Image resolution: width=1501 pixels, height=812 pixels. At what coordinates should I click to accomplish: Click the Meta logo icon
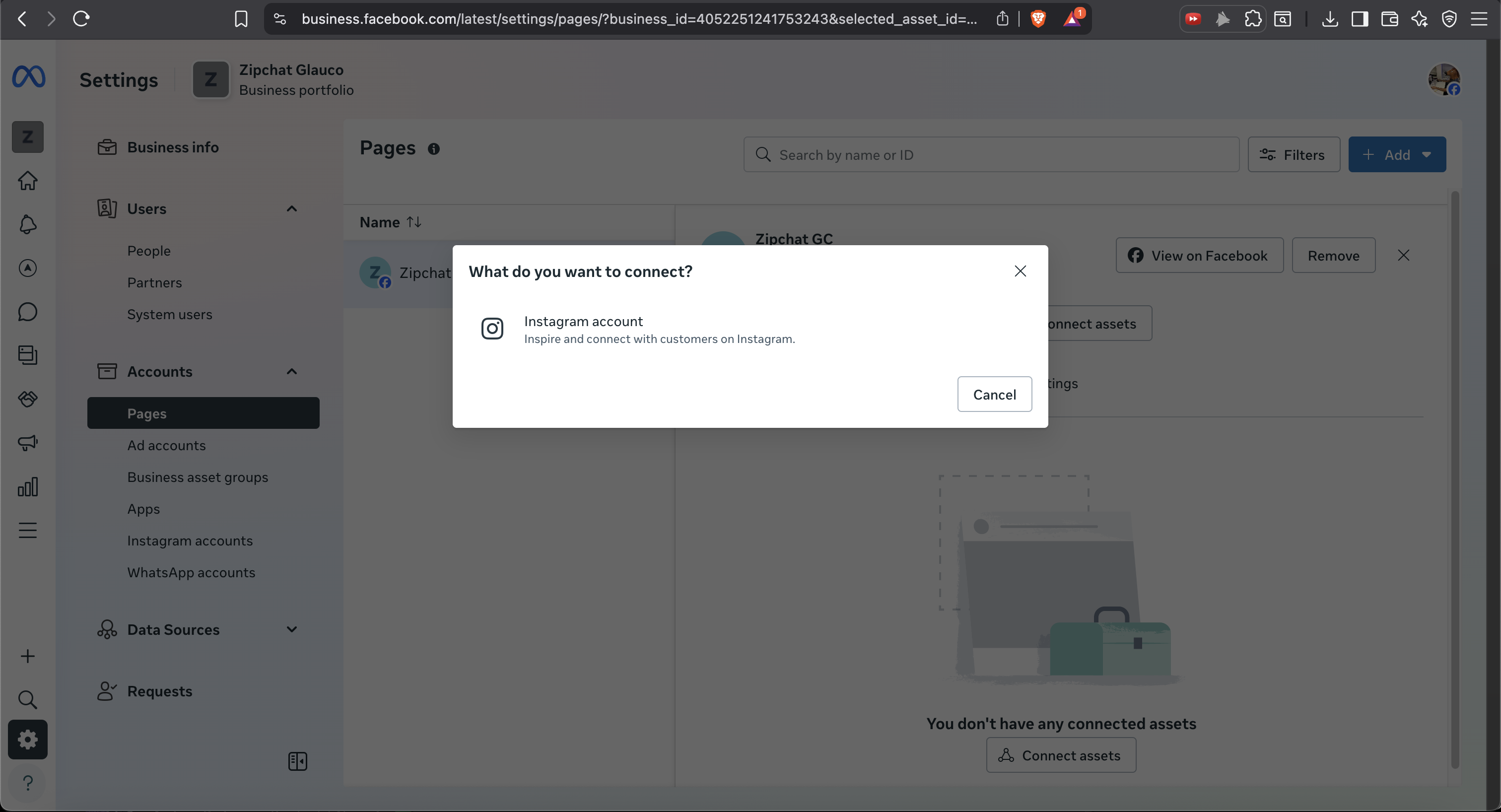click(28, 77)
